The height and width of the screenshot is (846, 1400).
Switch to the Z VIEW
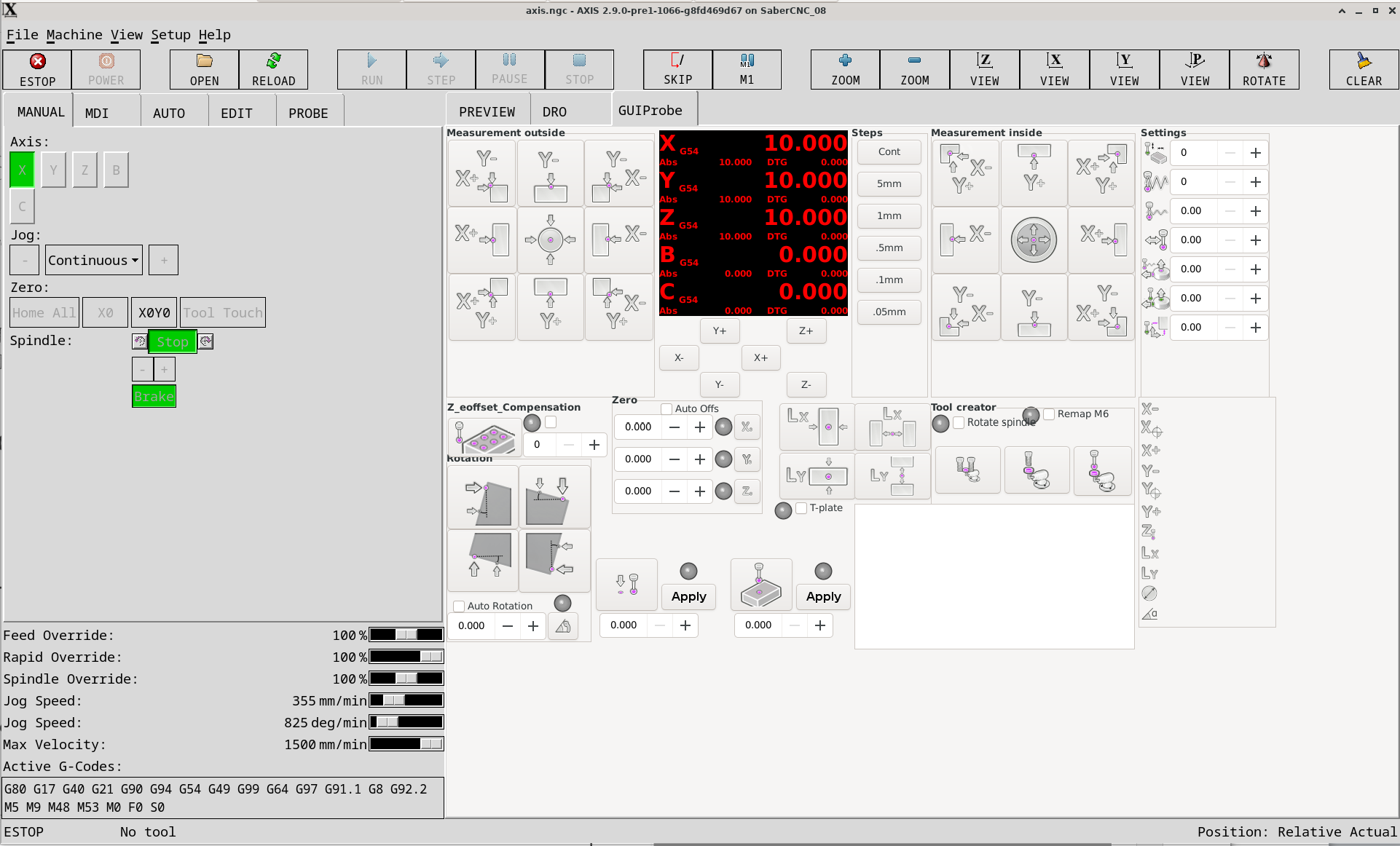click(x=984, y=70)
